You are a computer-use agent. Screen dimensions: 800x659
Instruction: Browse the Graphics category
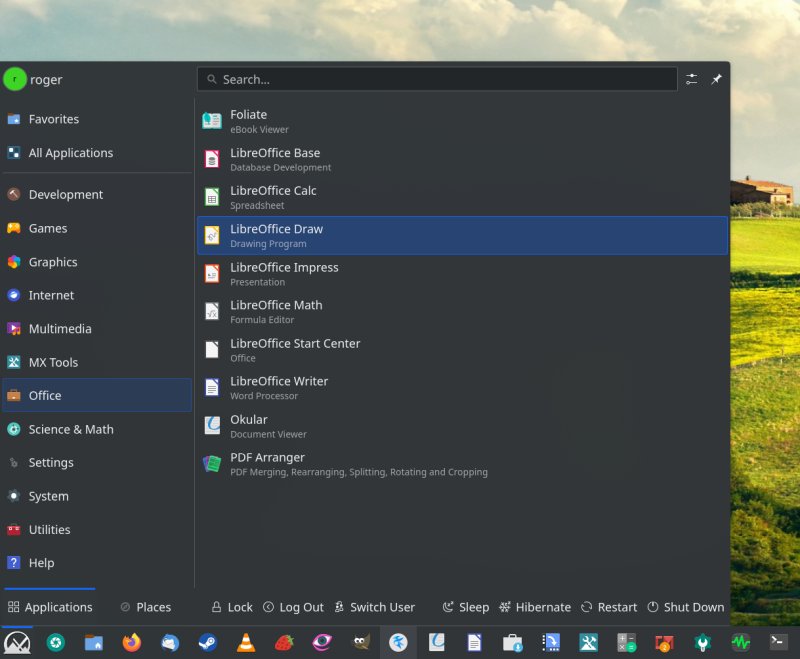(x=60, y=262)
